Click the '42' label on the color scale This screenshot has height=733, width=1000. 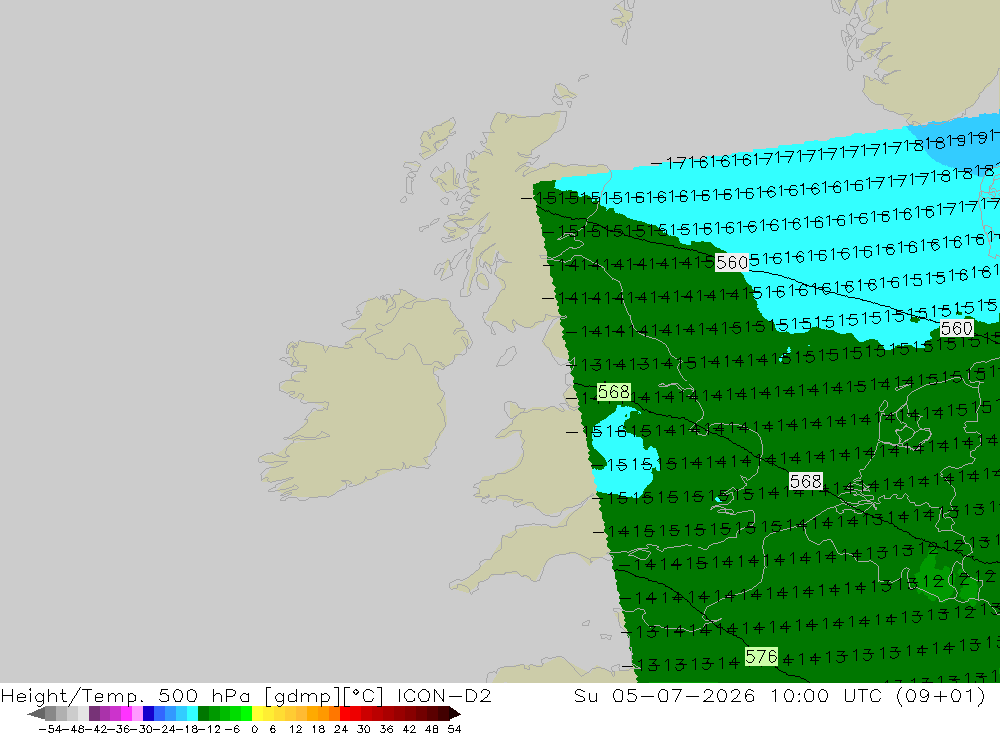[x=409, y=729]
